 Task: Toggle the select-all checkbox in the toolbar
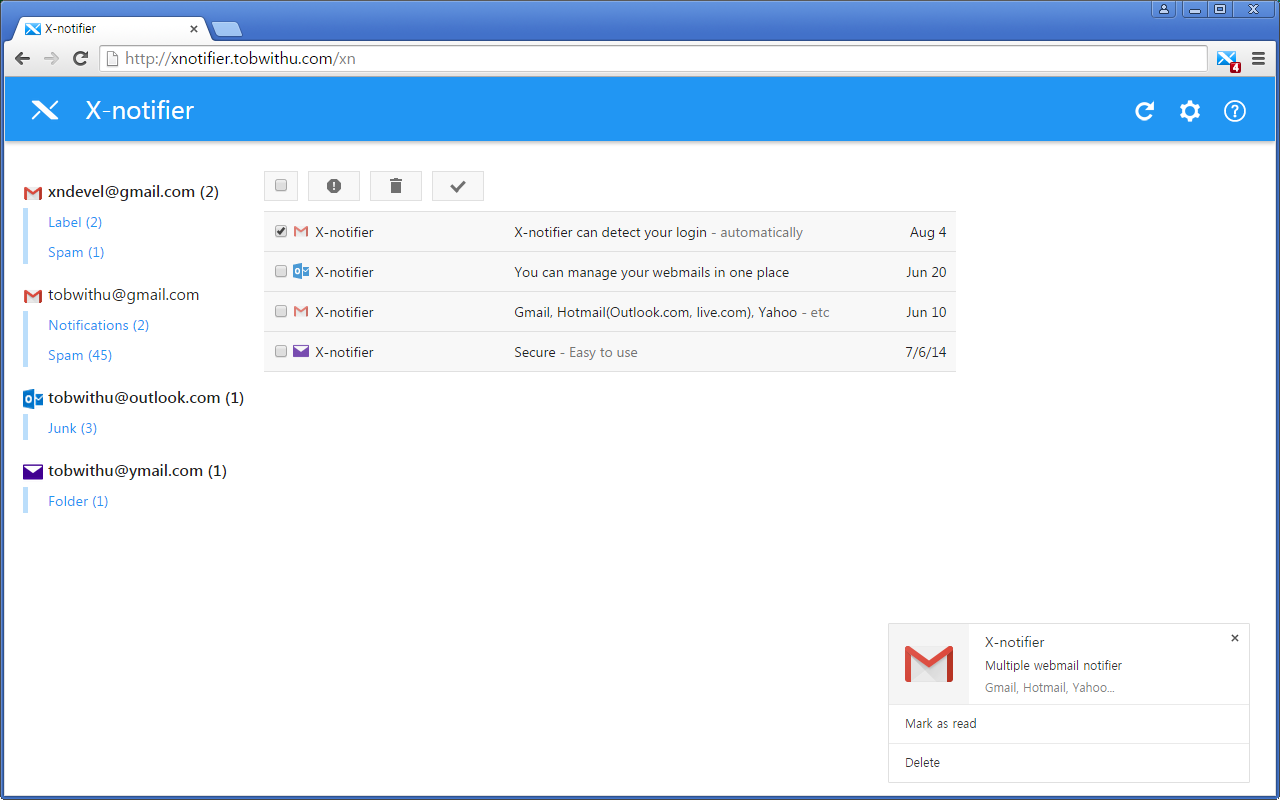click(x=280, y=185)
